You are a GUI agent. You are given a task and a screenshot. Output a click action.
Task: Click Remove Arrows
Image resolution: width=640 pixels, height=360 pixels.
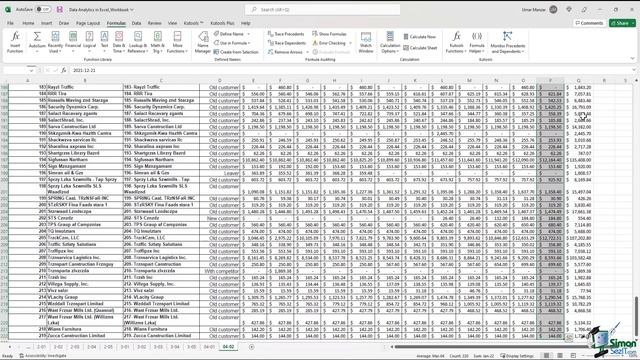pos(285,52)
